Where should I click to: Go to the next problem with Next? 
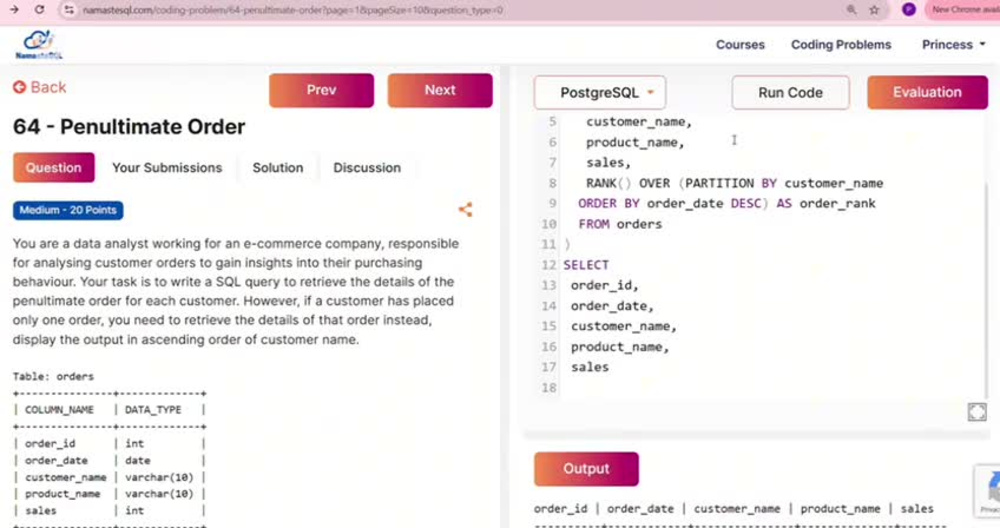pyautogui.click(x=440, y=90)
